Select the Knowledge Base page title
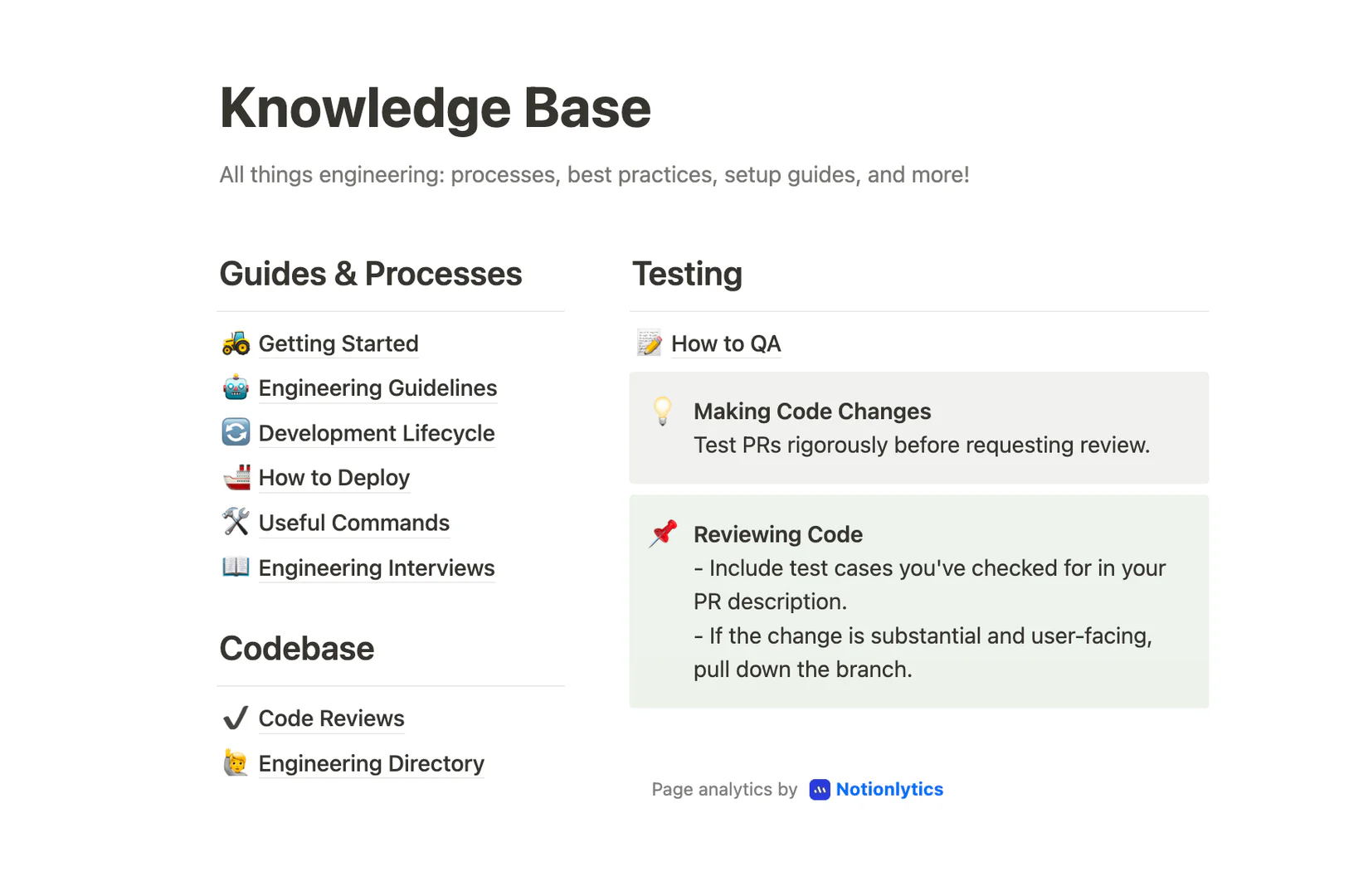 [435, 107]
